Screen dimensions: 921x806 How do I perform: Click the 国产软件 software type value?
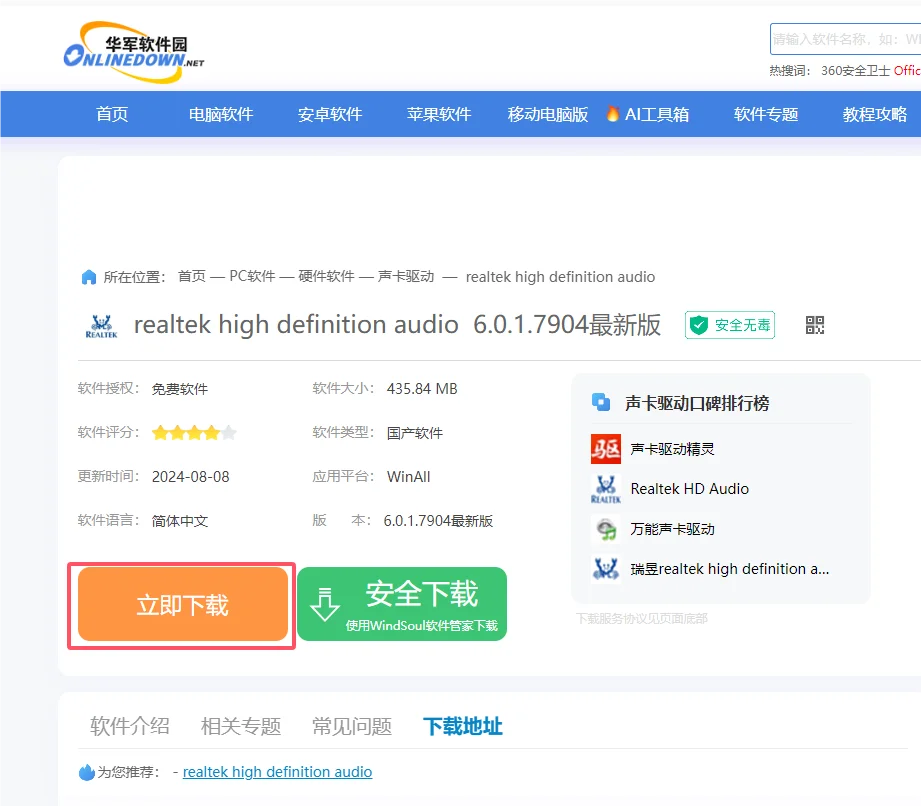(415, 434)
